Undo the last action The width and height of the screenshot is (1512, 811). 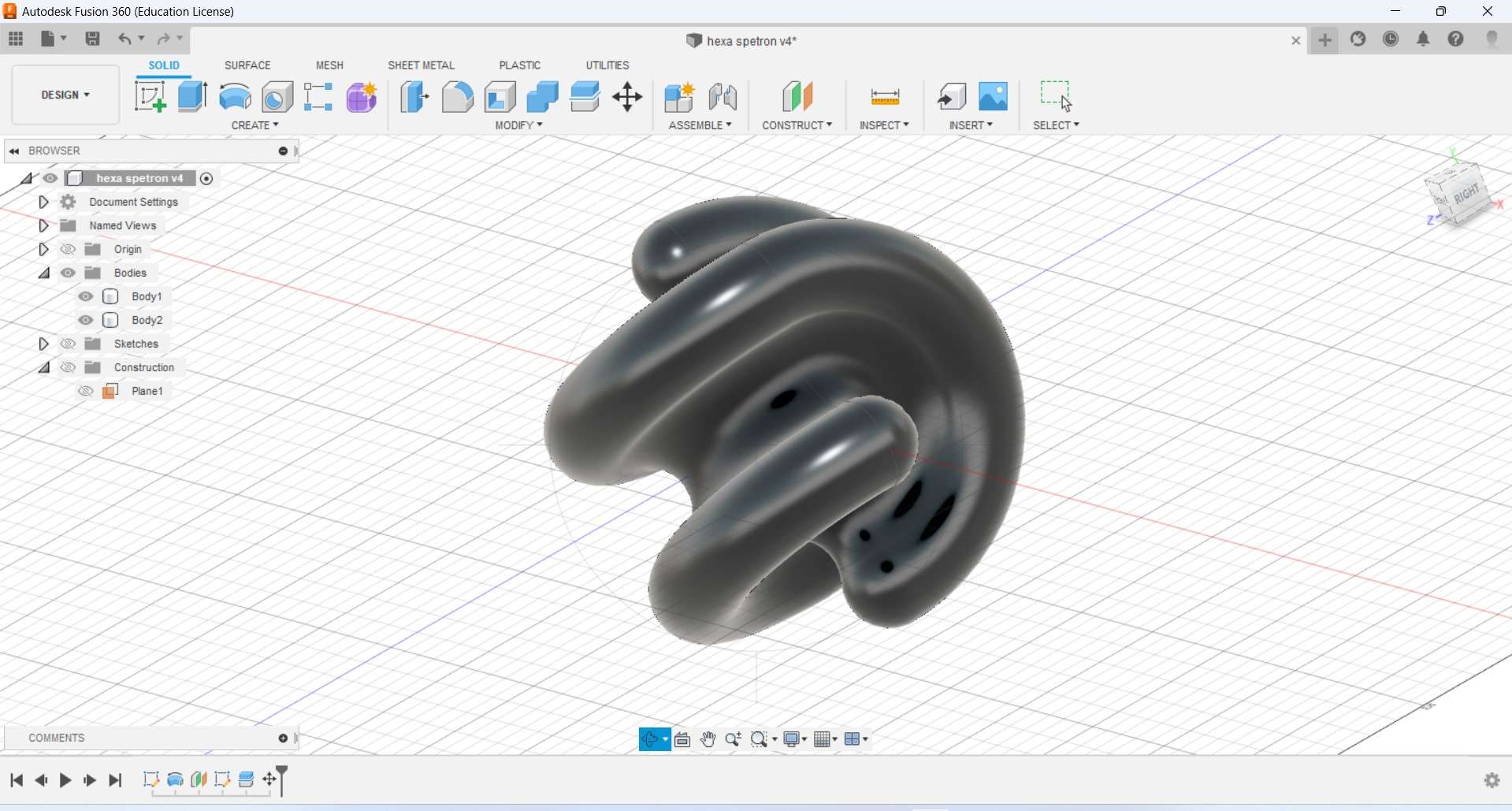124,39
